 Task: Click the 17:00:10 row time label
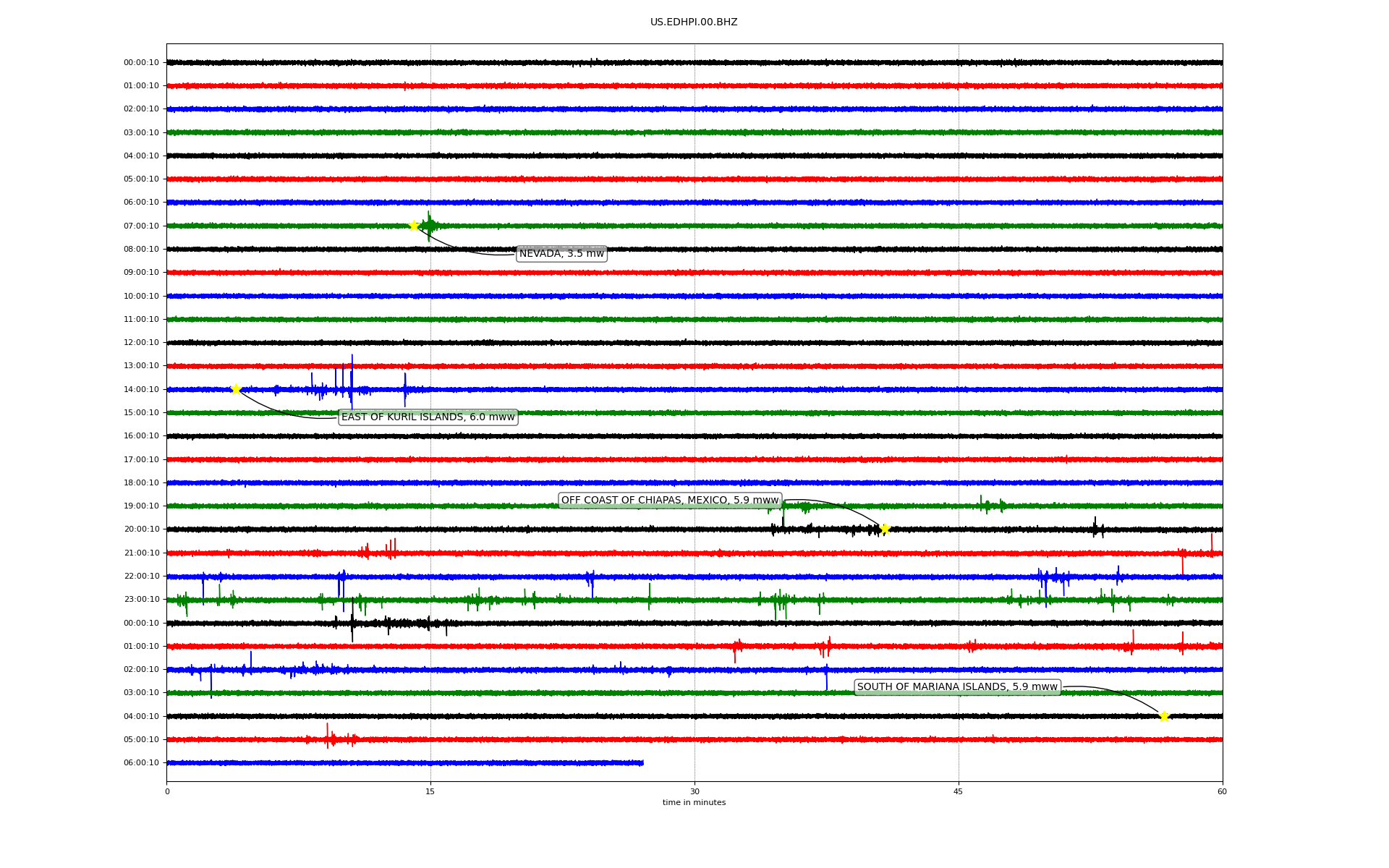[141, 460]
